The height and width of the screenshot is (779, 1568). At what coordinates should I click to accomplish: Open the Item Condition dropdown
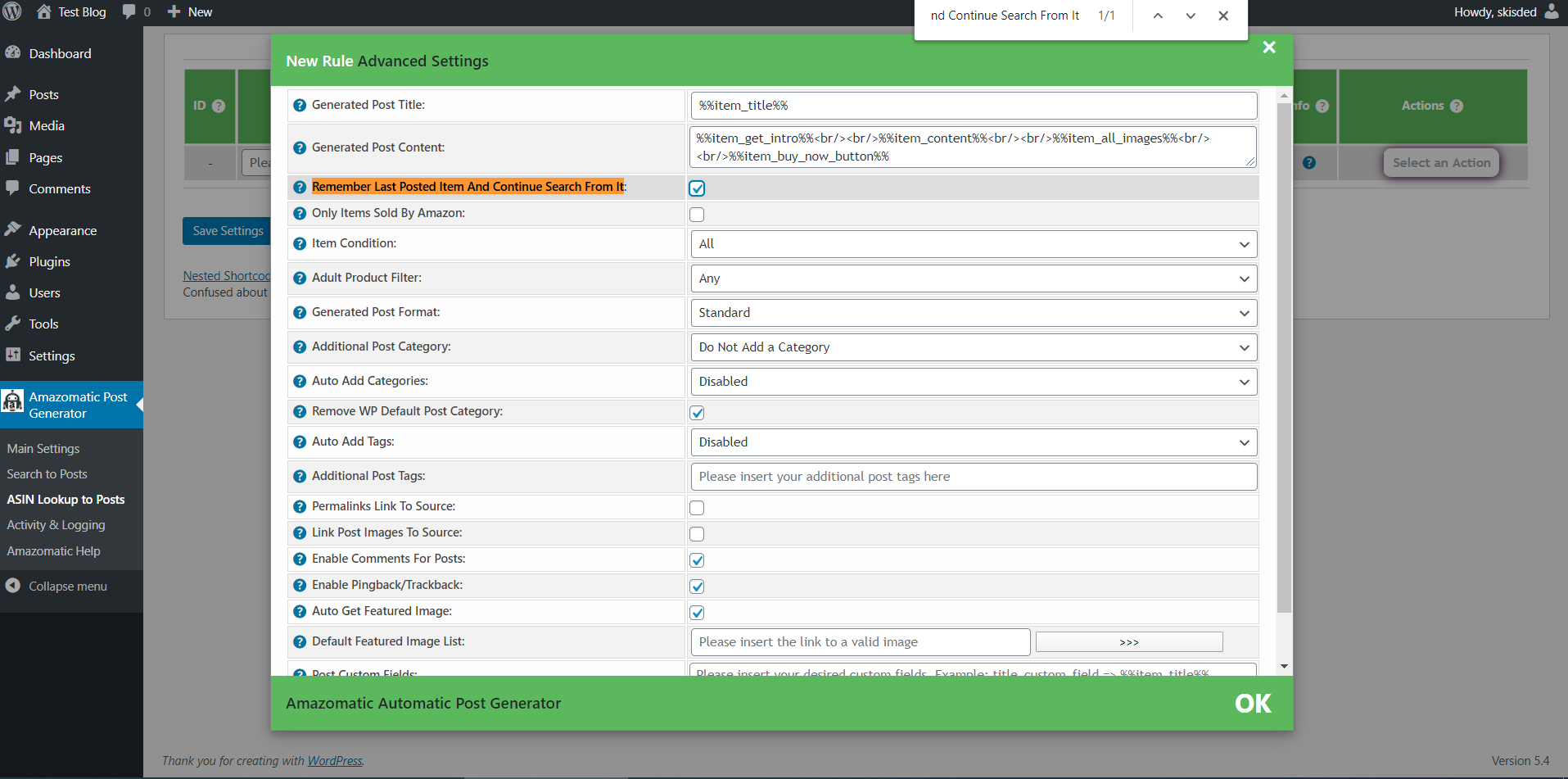coord(974,244)
